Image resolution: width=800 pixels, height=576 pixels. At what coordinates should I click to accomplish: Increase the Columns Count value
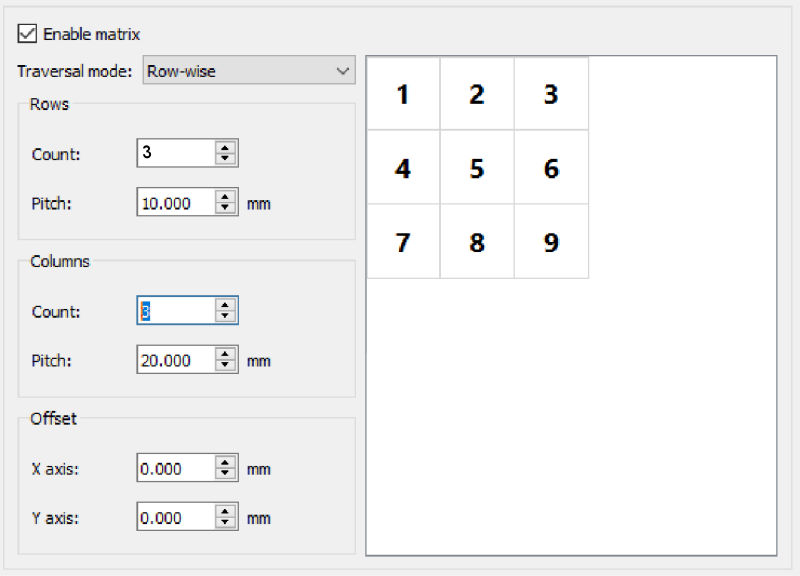(225, 304)
